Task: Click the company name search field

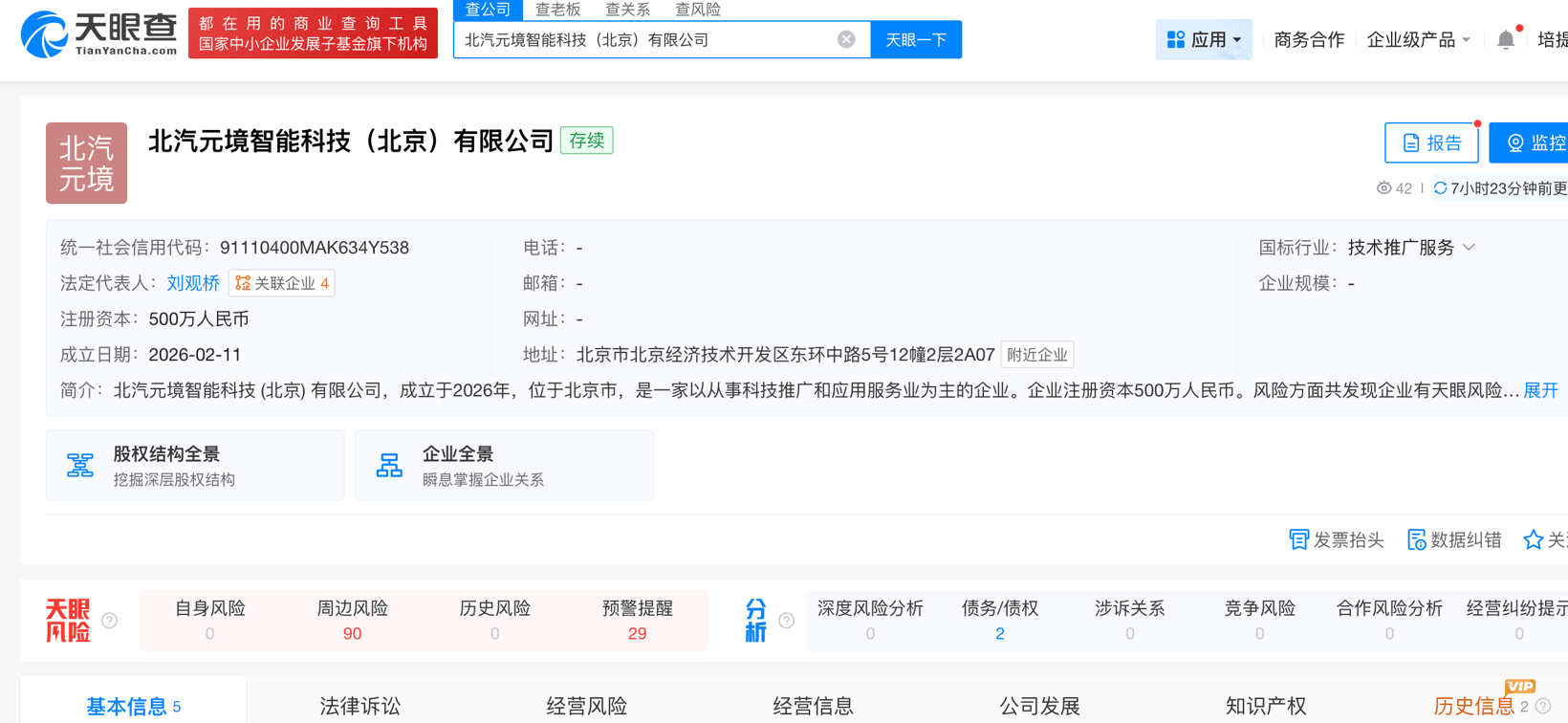Action: pos(645,39)
